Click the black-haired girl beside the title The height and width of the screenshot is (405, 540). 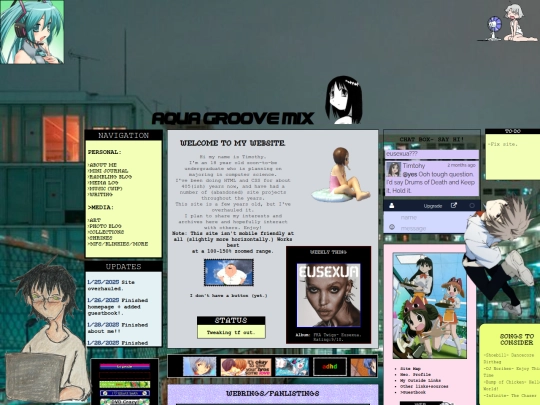(x=343, y=100)
